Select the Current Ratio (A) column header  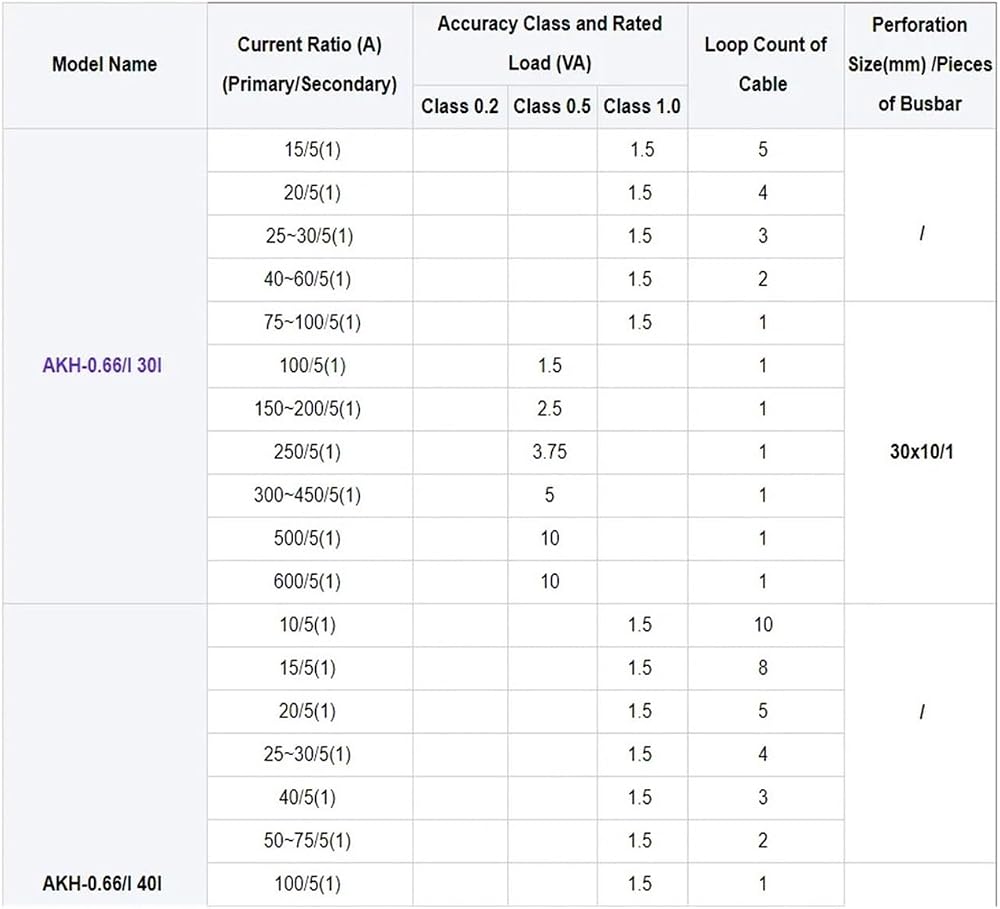pyautogui.click(x=309, y=64)
